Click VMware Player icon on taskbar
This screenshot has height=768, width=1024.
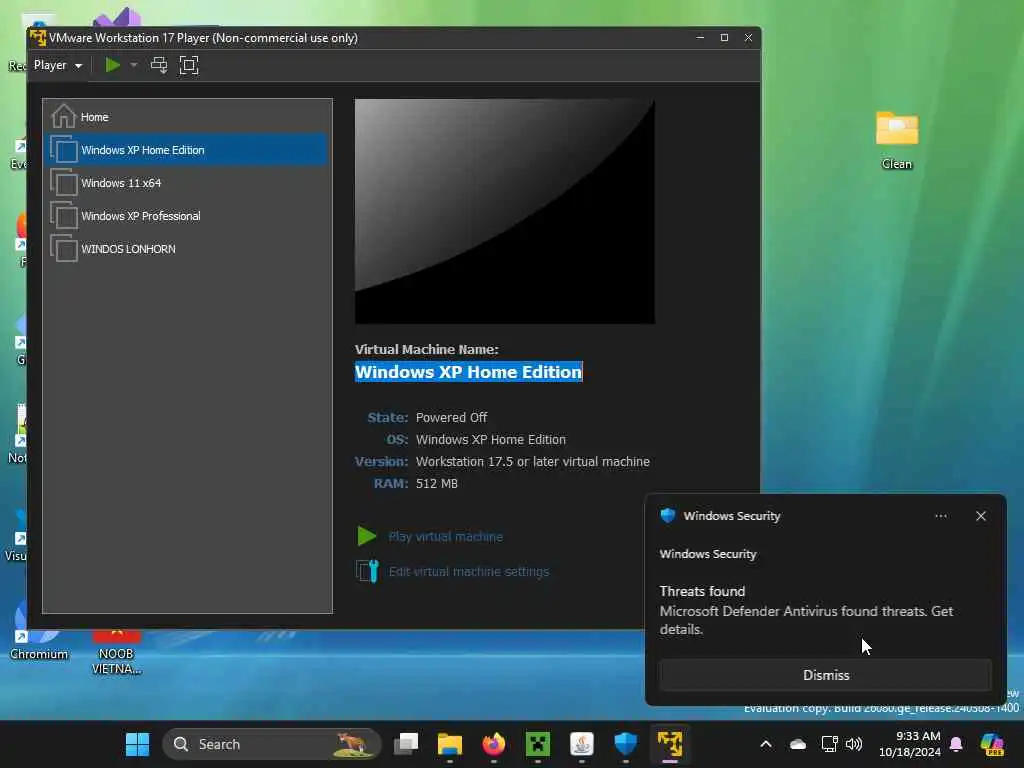pos(670,744)
